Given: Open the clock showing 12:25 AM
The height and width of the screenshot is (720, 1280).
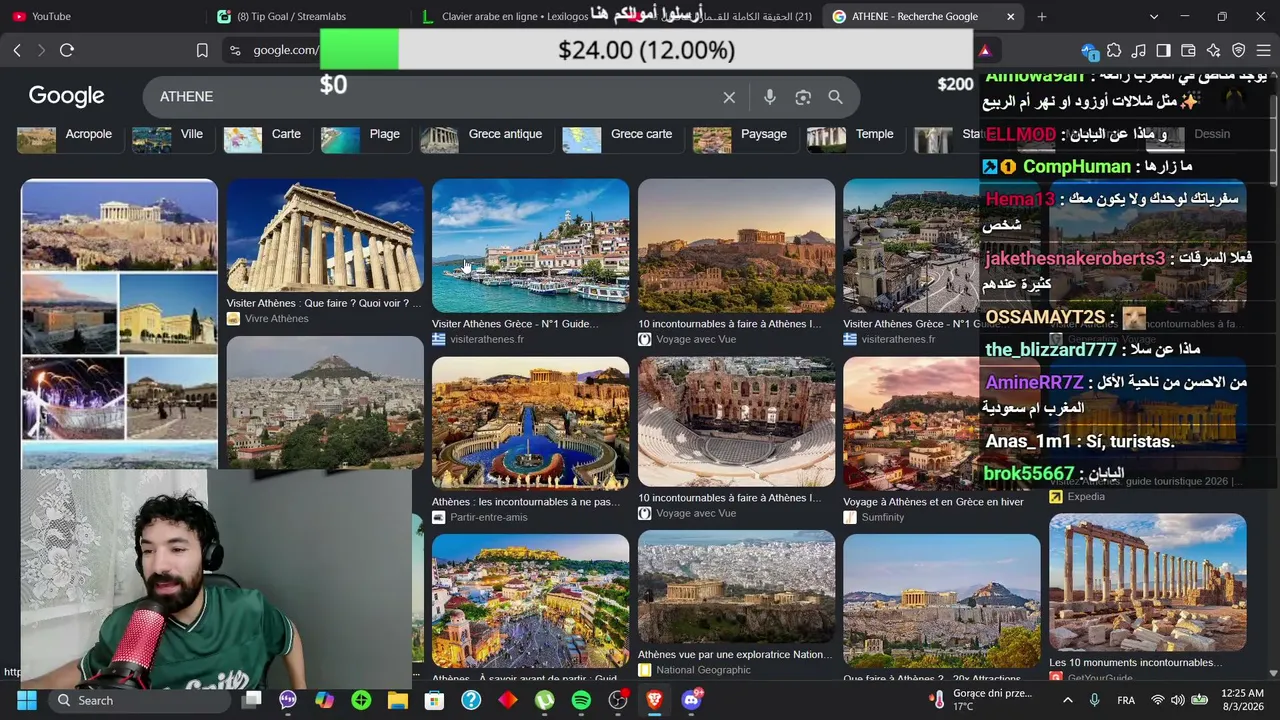Looking at the screenshot, I should pos(1244,700).
